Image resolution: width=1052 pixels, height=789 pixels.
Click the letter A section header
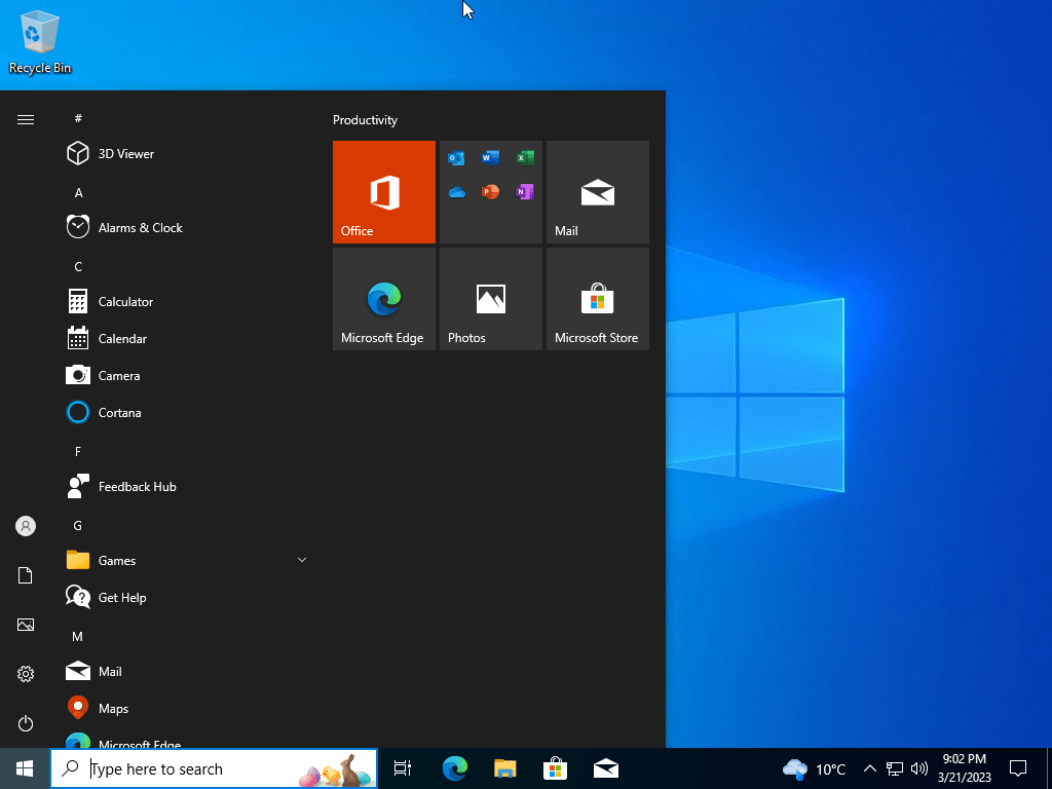[x=78, y=193]
